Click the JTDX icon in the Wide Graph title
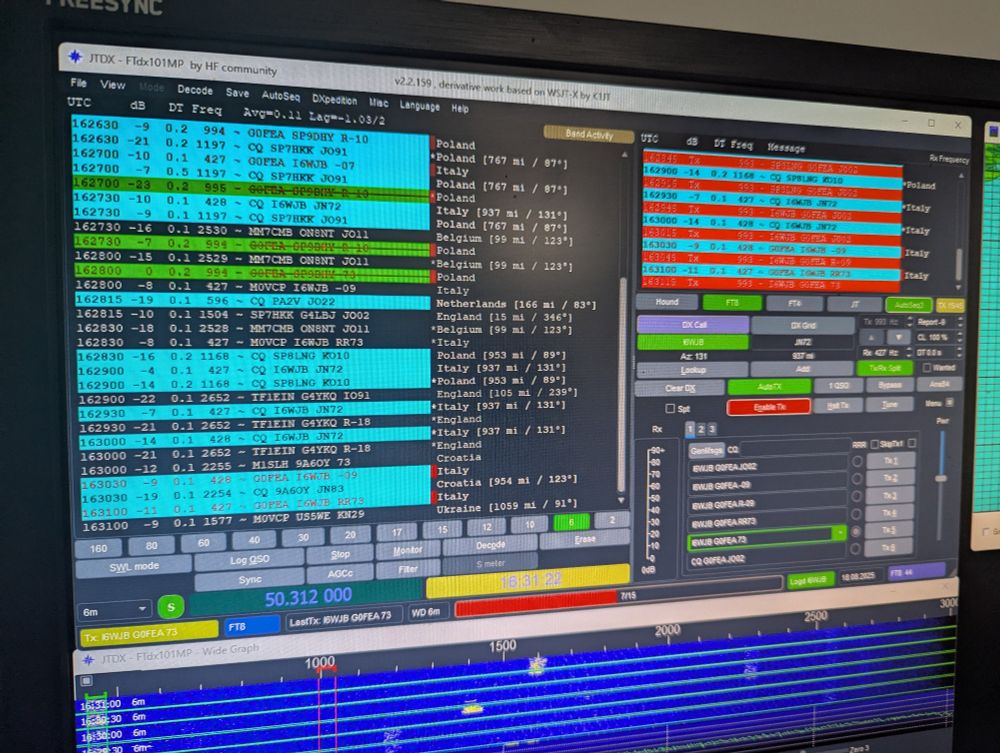1000x753 pixels. [x=89, y=659]
